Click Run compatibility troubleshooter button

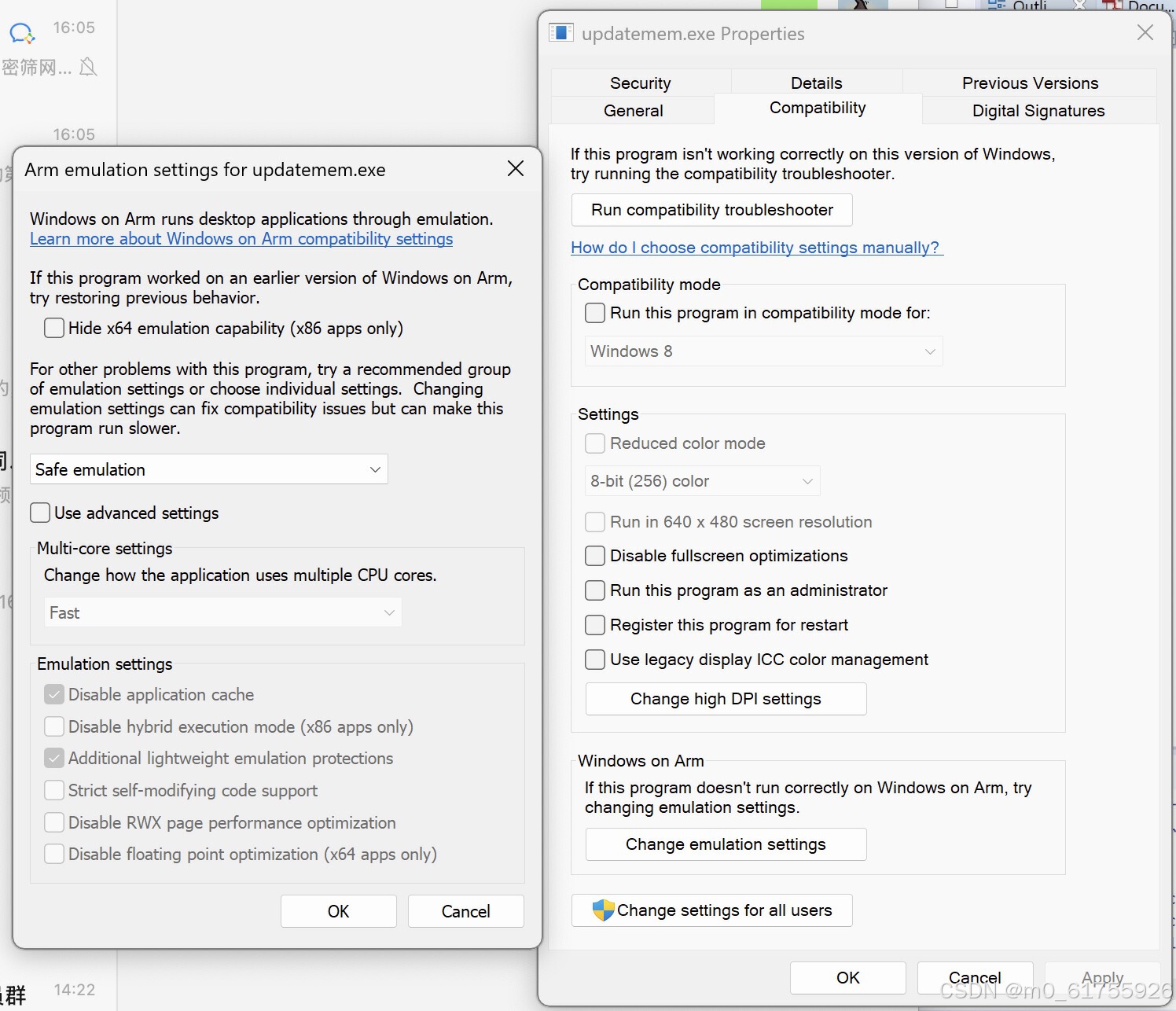712,210
